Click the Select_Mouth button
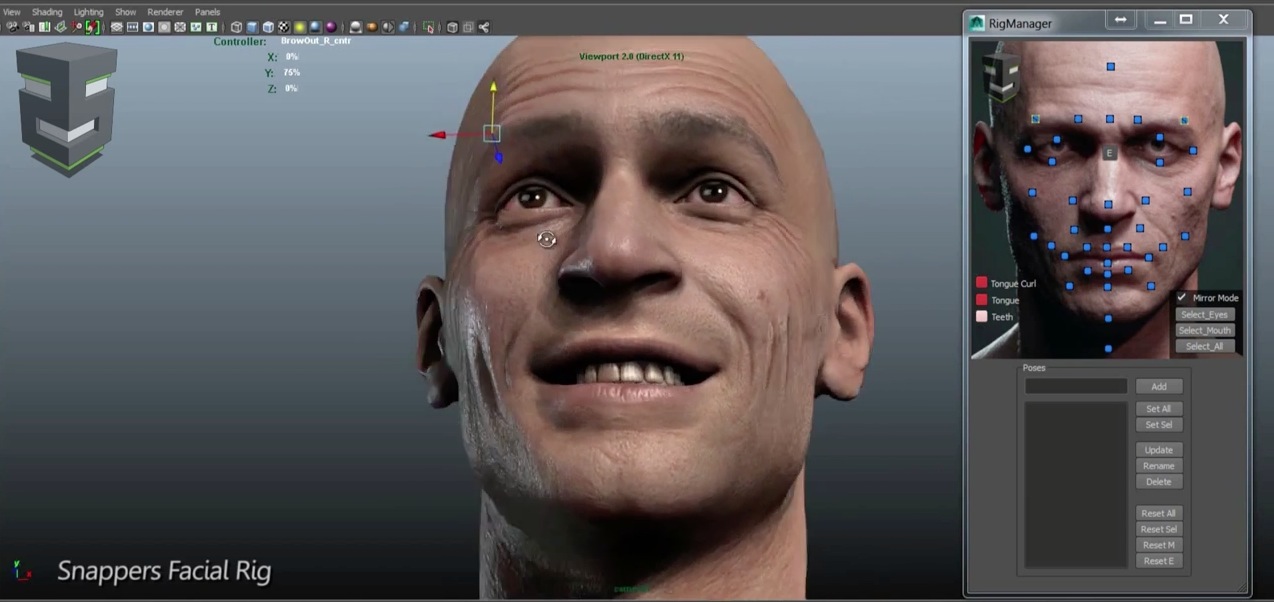The height and width of the screenshot is (602, 1274). [1205, 330]
